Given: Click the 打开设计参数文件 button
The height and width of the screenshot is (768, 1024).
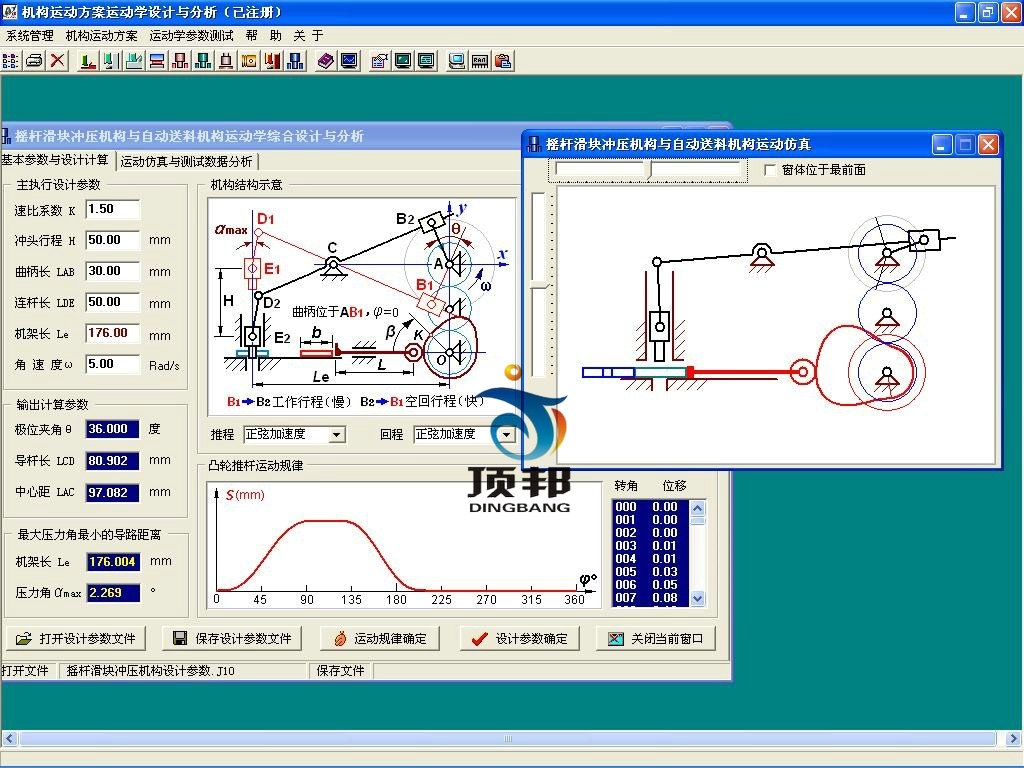Looking at the screenshot, I should (x=77, y=639).
